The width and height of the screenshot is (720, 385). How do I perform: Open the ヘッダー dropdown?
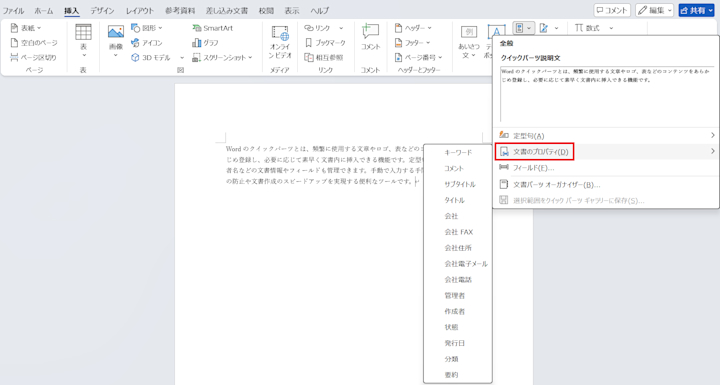point(413,28)
